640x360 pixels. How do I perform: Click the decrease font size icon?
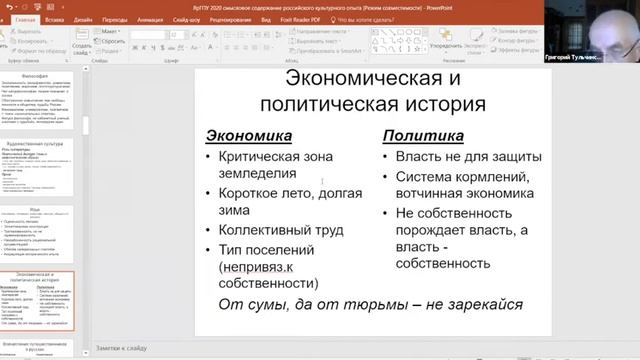click(203, 36)
